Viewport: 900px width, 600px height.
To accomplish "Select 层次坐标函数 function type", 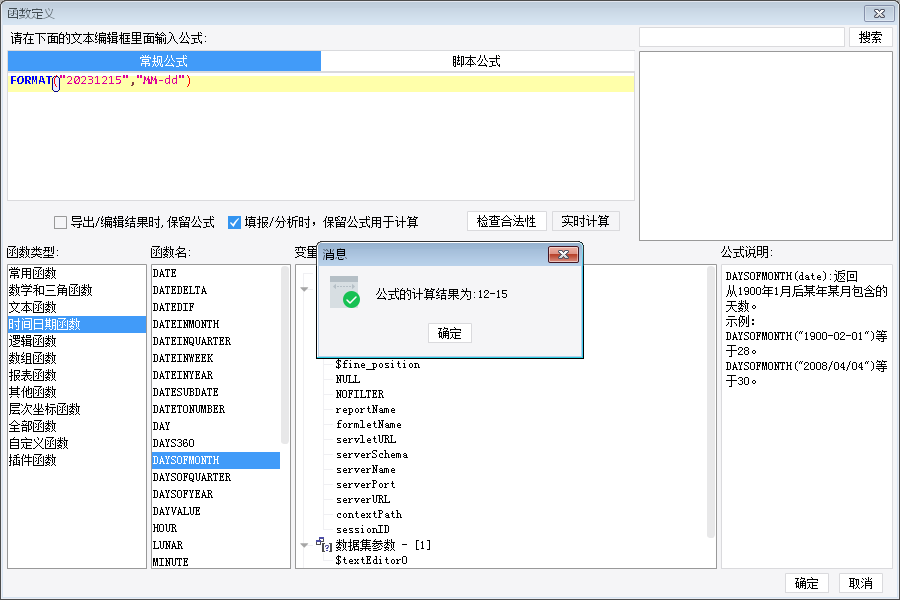I will pos(77,409).
